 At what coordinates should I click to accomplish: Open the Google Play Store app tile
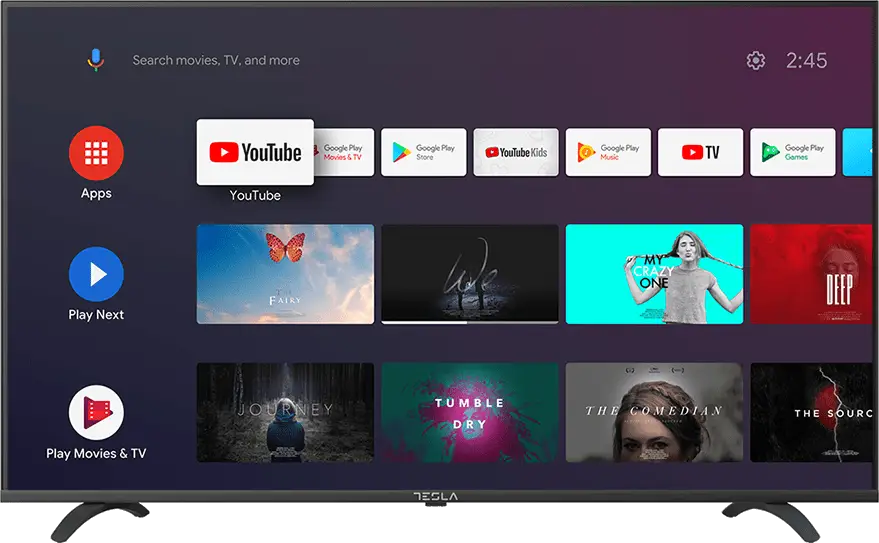click(424, 152)
